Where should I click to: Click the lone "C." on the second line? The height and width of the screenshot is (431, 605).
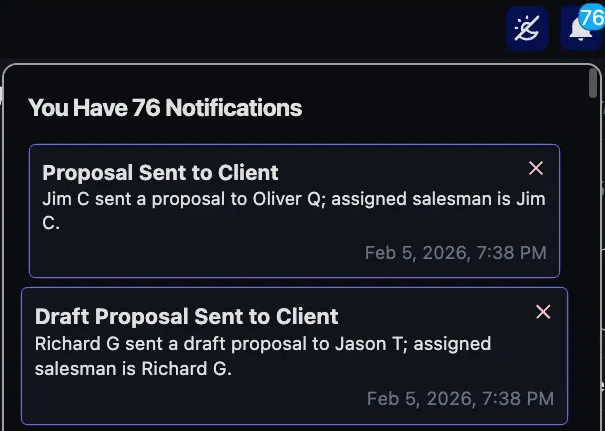pos(51,223)
